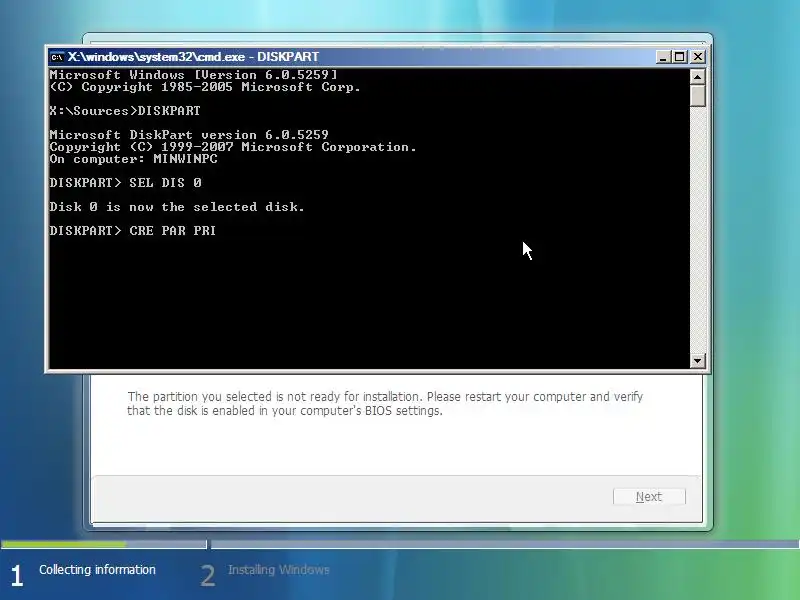Click the console scrollbar down arrow
Viewport: 800px width, 600px height.
pos(697,361)
